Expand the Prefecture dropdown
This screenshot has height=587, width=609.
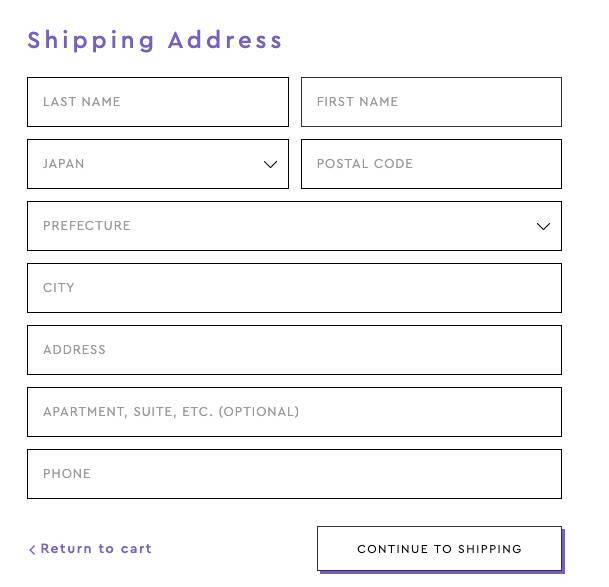pos(294,226)
